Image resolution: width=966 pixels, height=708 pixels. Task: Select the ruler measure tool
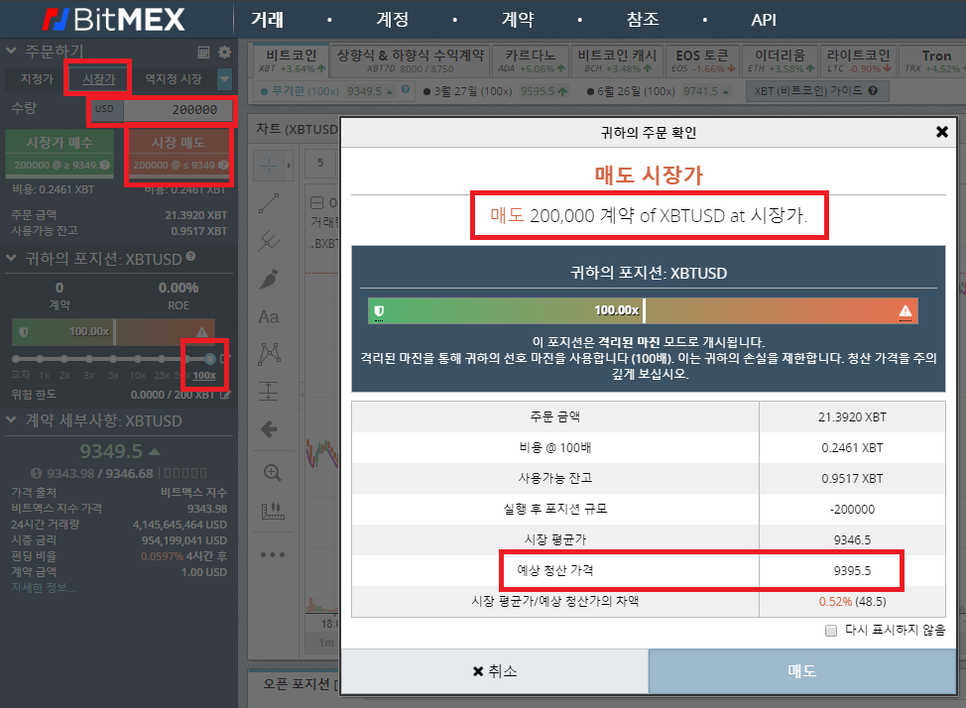272,511
